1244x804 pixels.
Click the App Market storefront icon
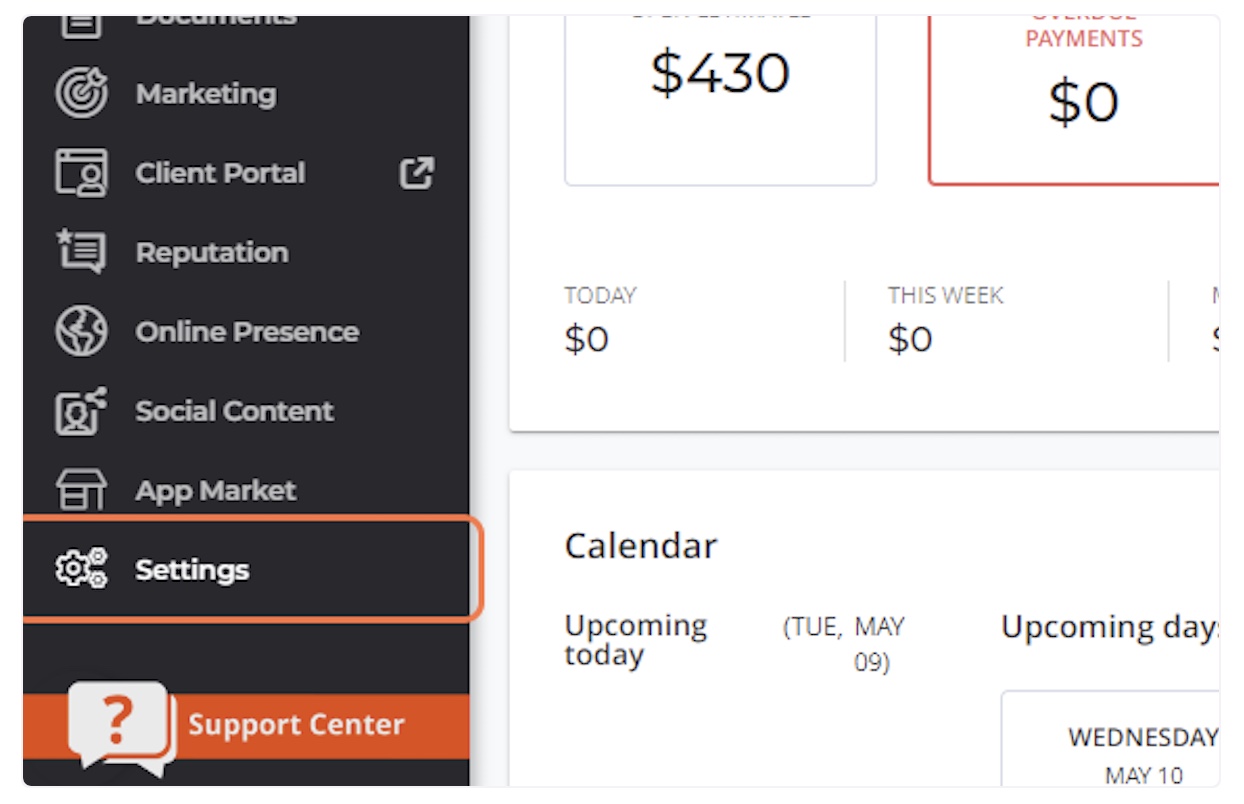coord(81,490)
